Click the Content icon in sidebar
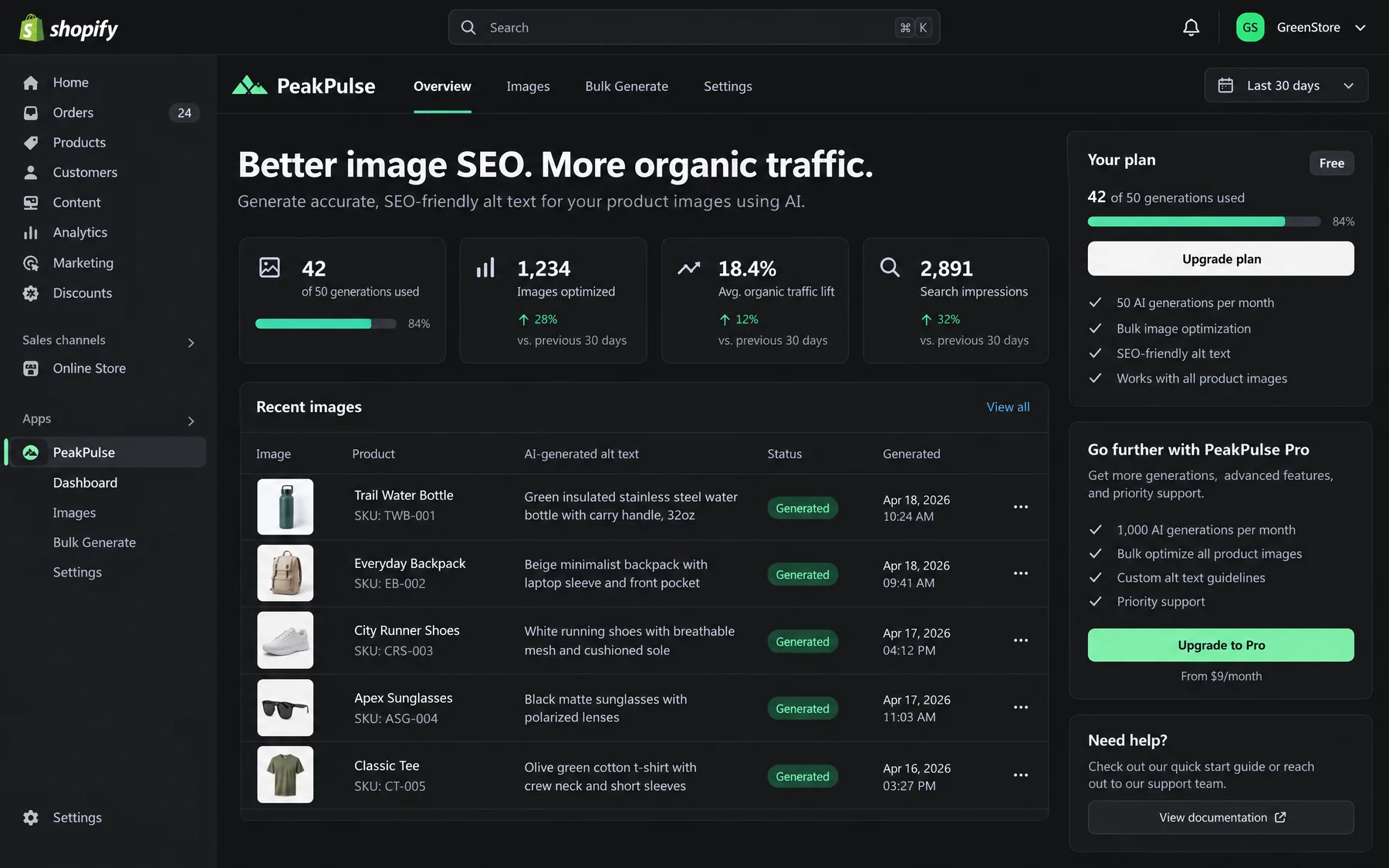The width and height of the screenshot is (1389, 868). 31,203
